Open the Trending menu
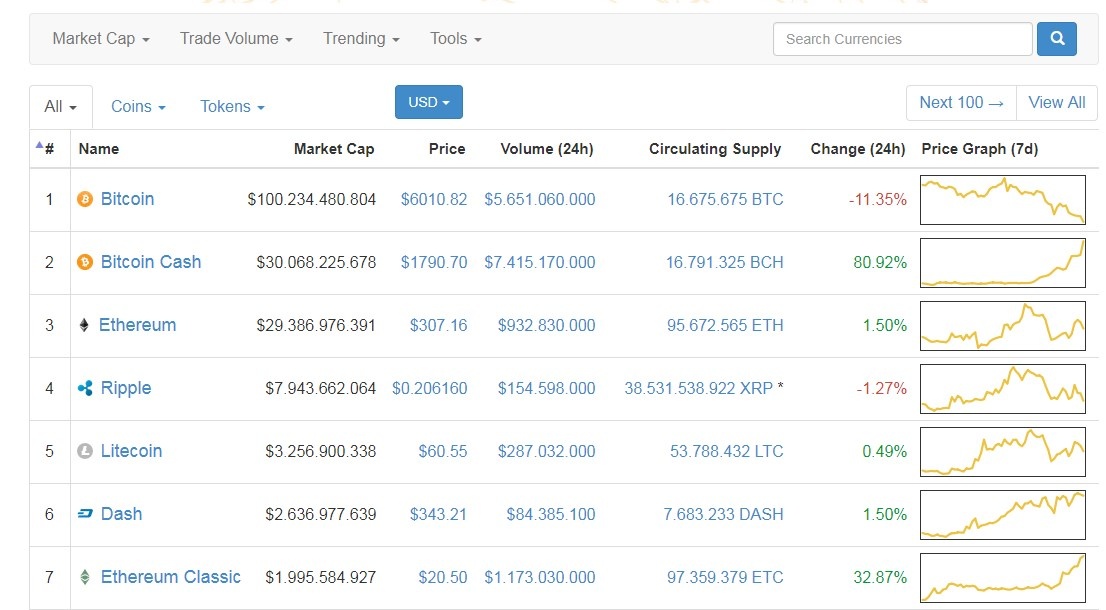The height and width of the screenshot is (610, 1106). point(360,38)
